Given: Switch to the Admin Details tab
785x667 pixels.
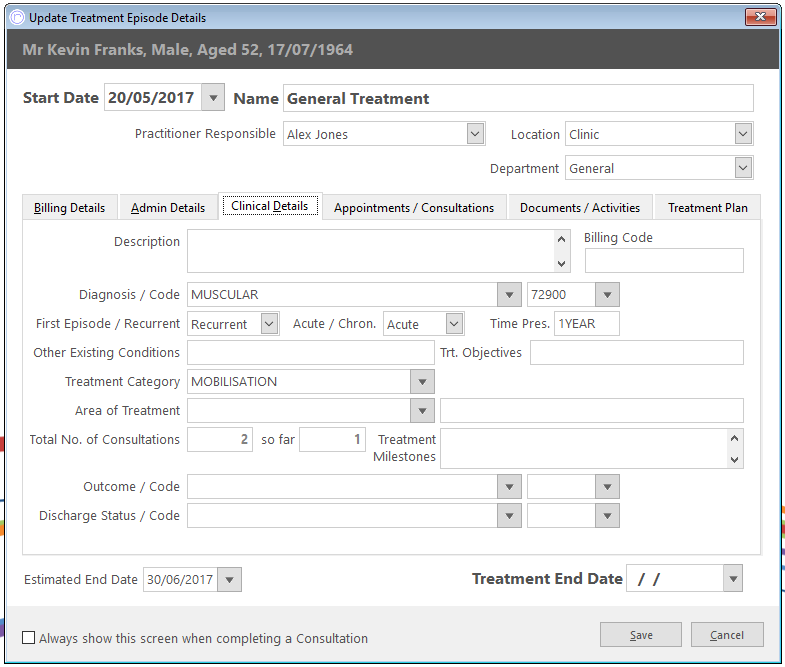Looking at the screenshot, I should [x=168, y=207].
